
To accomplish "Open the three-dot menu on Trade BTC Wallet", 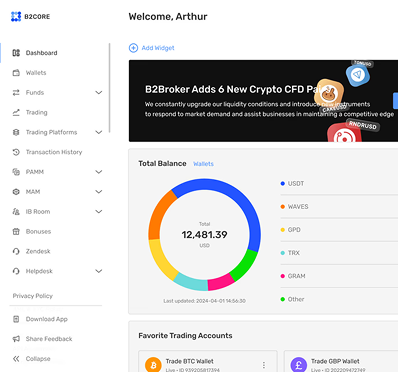I will pos(264,365).
